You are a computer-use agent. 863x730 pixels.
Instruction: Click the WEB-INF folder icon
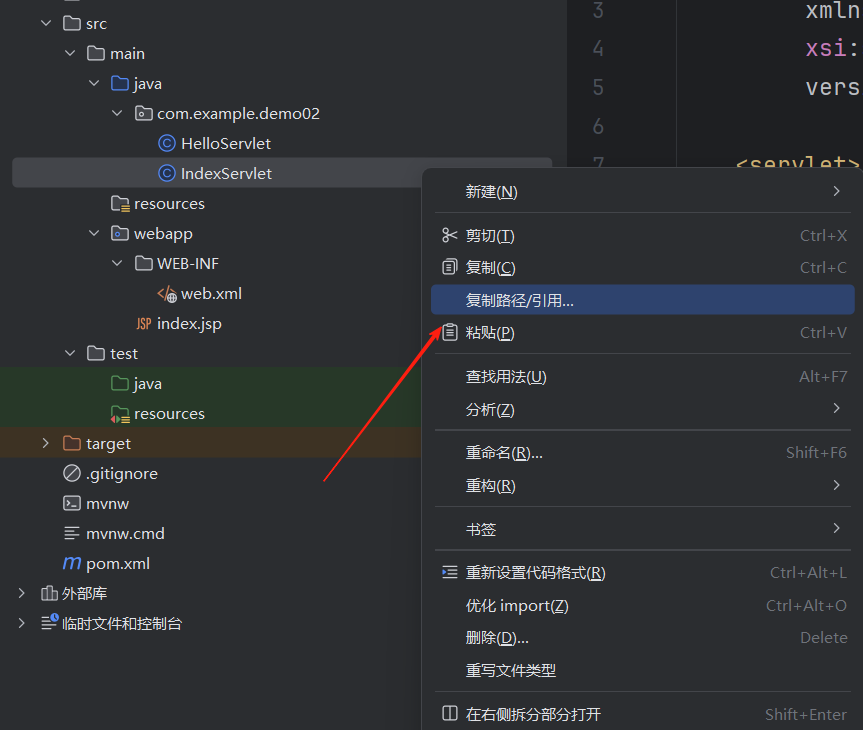144,264
